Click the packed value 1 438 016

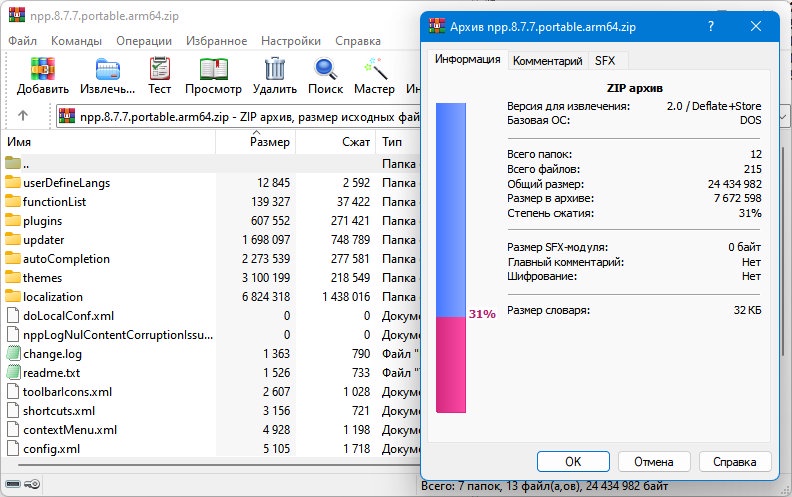pyautogui.click(x=346, y=296)
